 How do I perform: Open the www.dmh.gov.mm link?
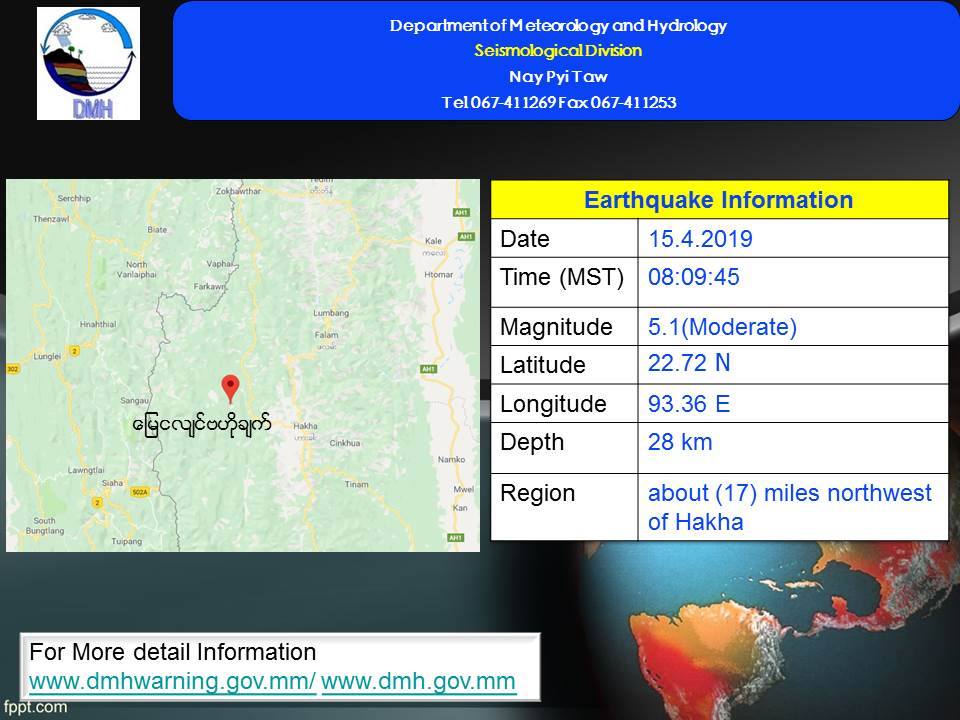419,682
